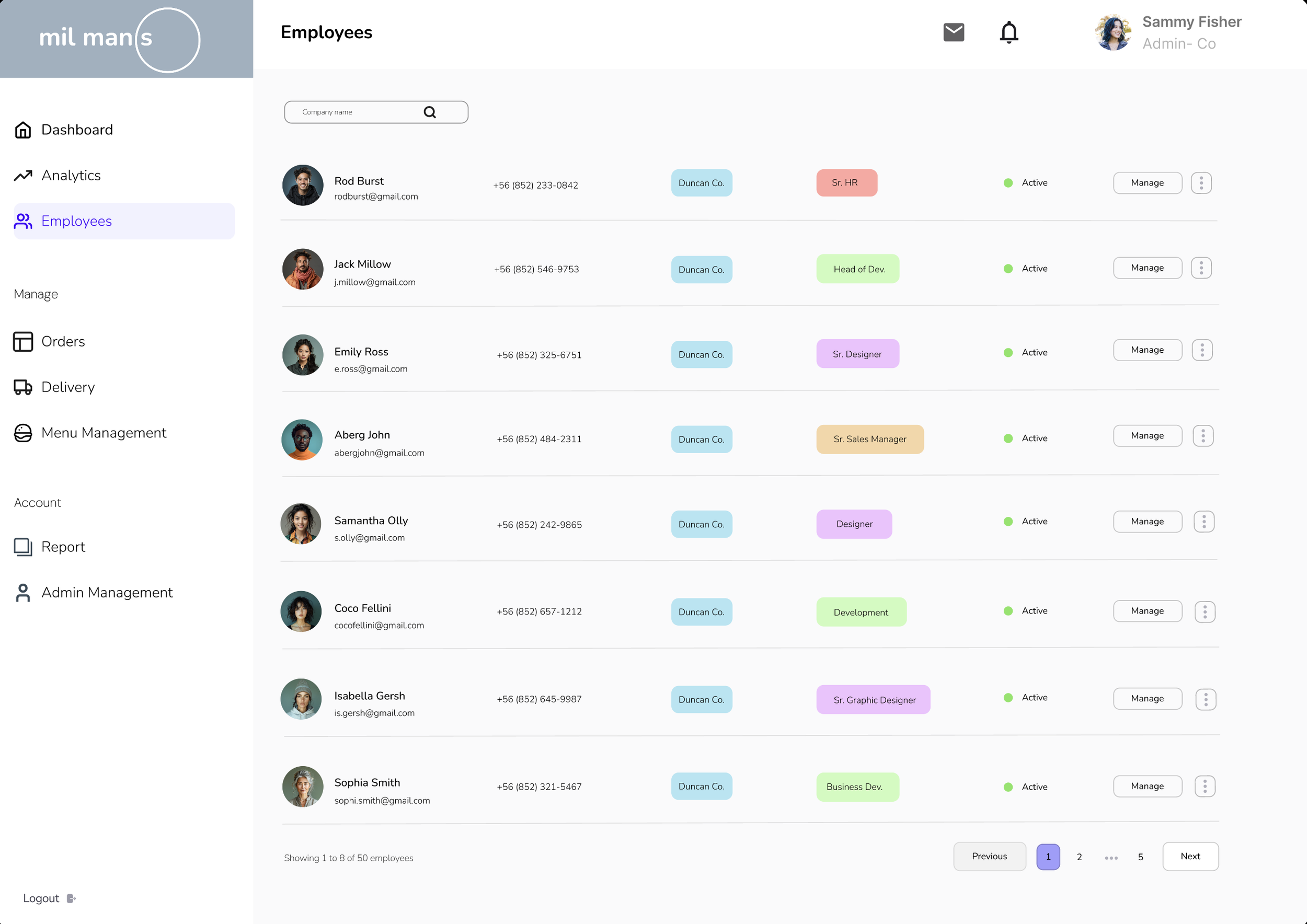
Task: Click Manage button for Emily Ross
Action: [x=1148, y=350]
